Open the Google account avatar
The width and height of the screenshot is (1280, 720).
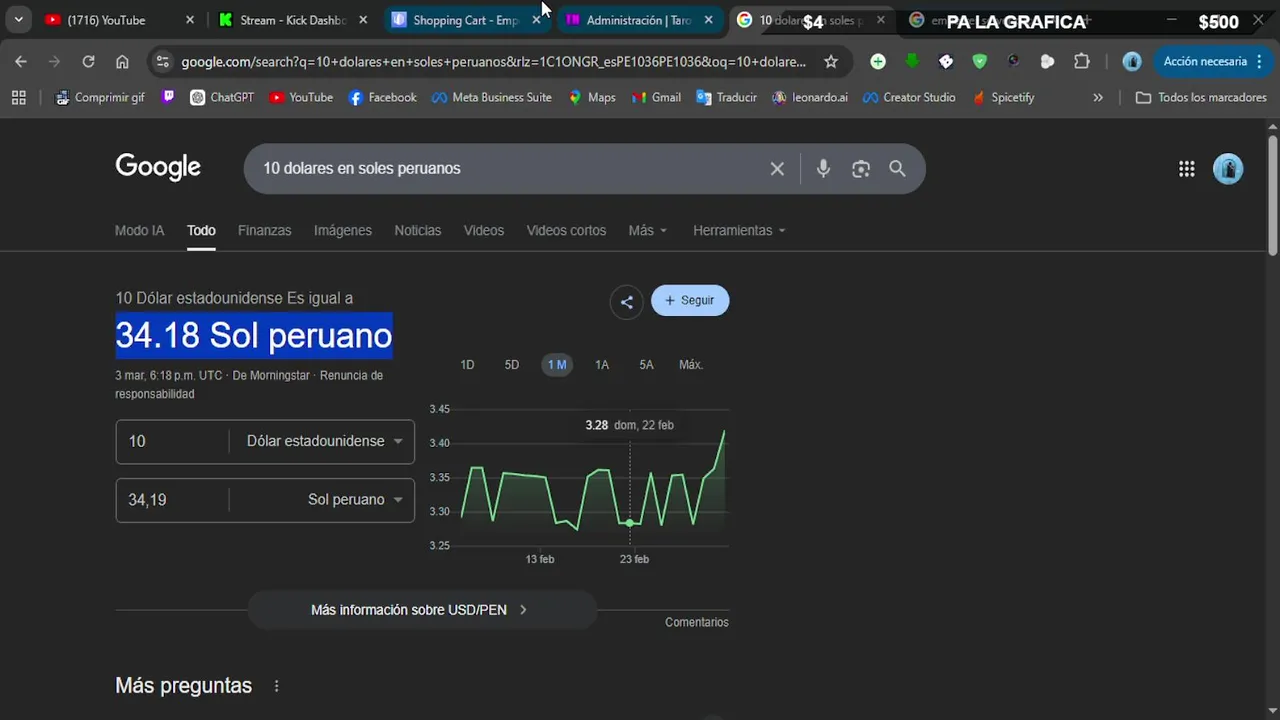[x=1228, y=169]
